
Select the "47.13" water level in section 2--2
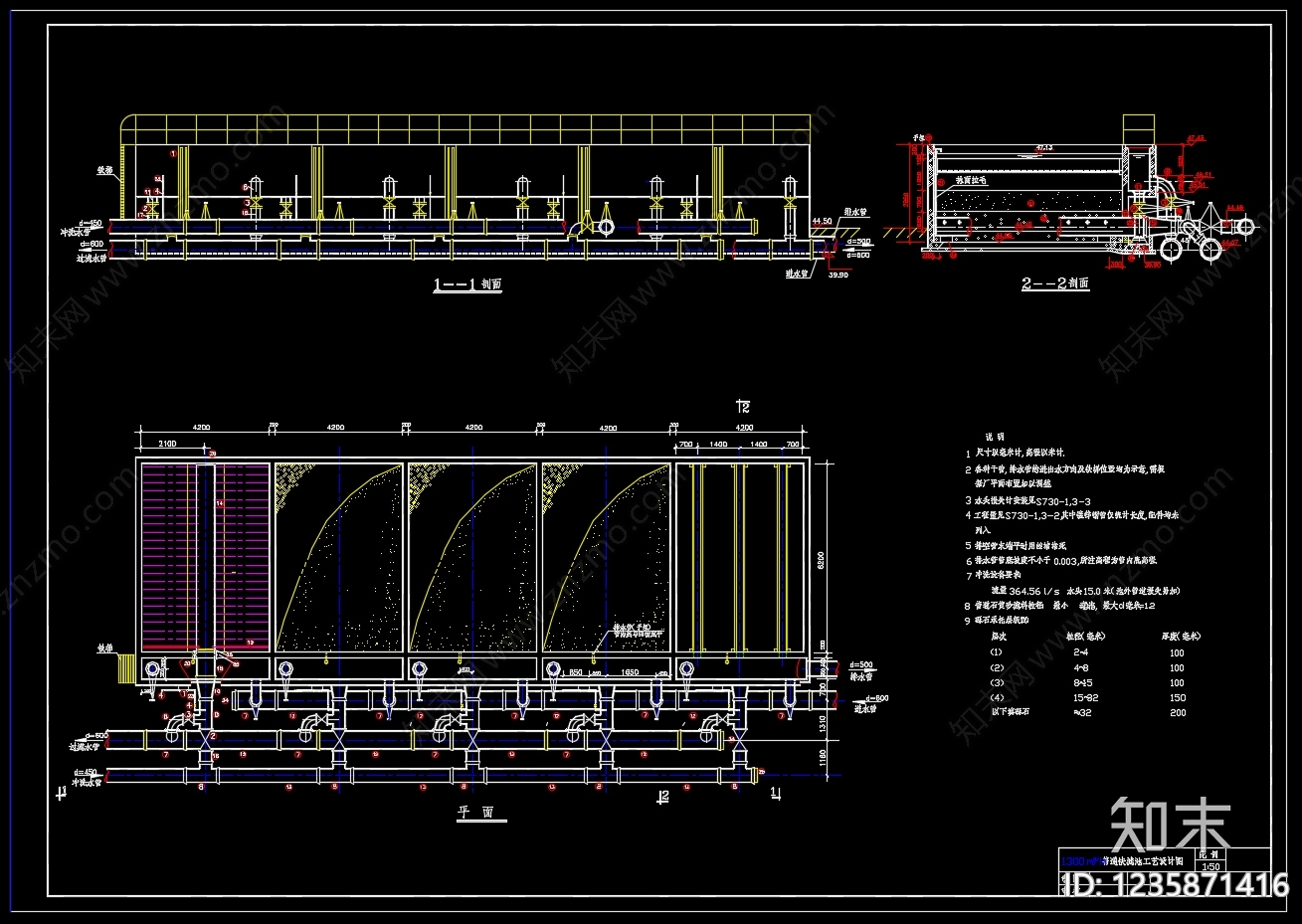coord(1044,148)
